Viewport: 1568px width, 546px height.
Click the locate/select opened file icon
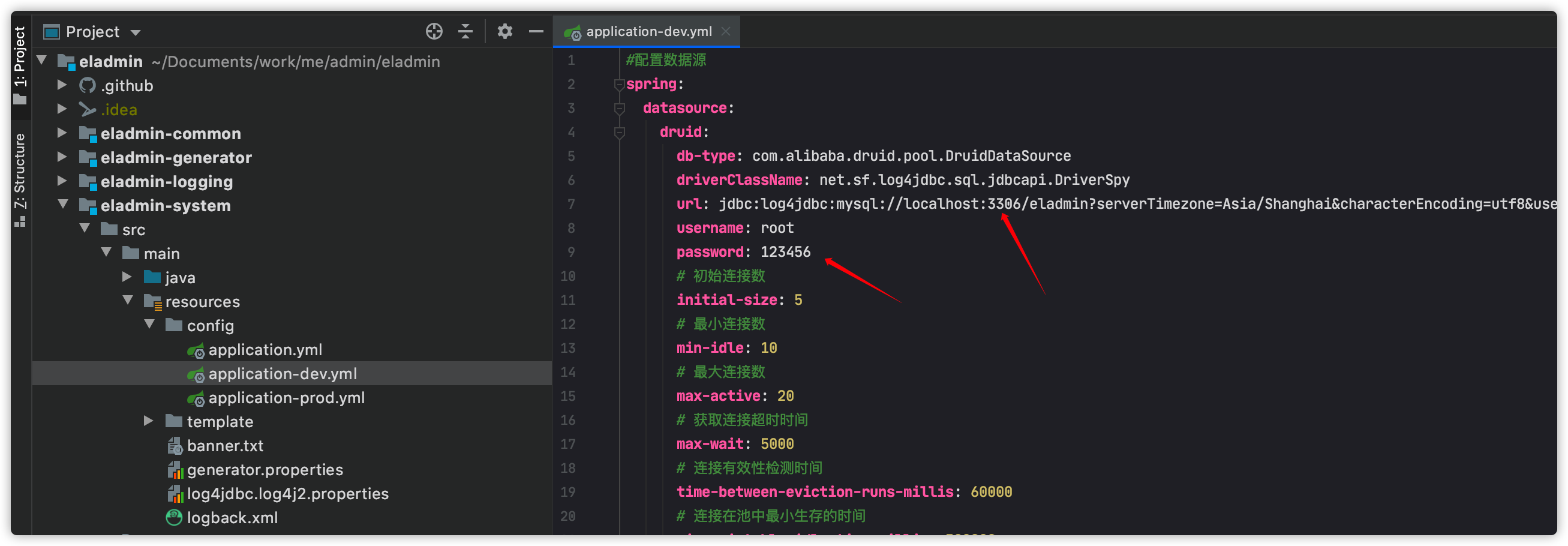click(x=434, y=32)
